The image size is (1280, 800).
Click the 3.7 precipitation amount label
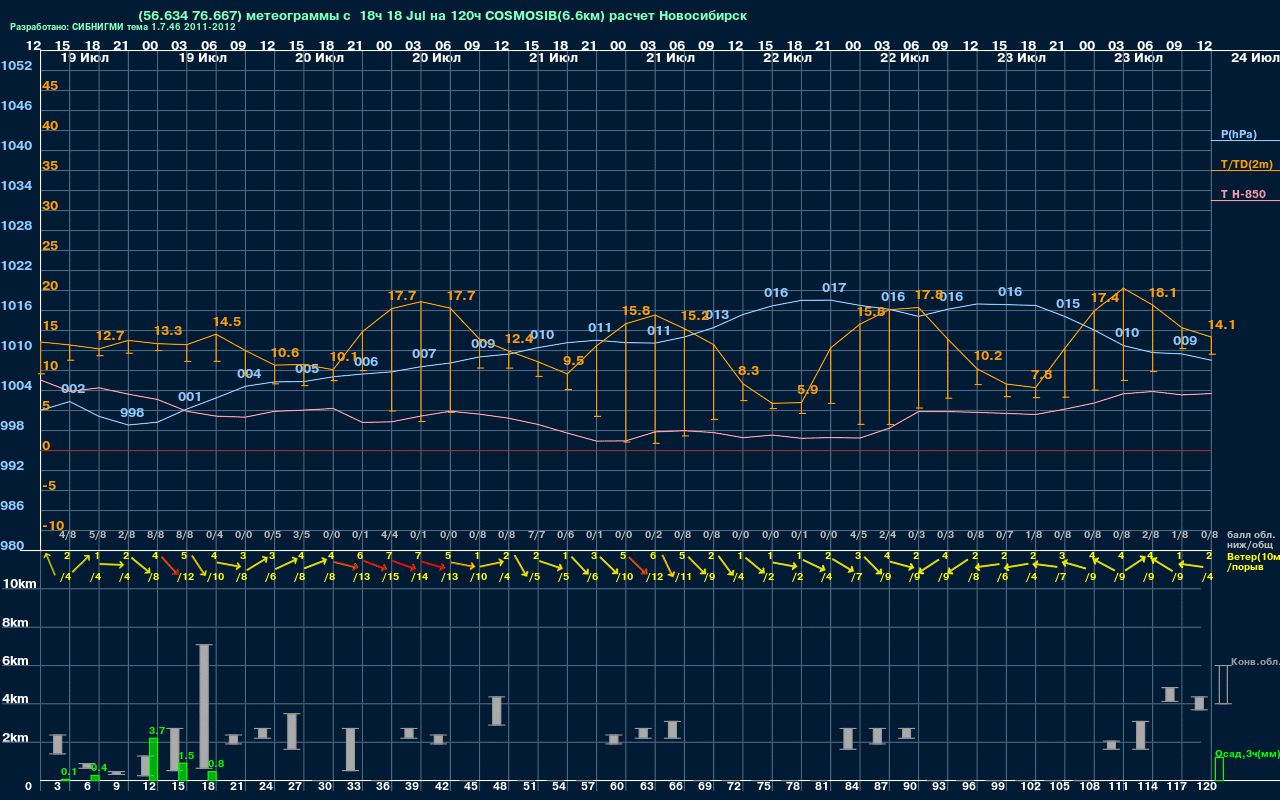point(156,731)
